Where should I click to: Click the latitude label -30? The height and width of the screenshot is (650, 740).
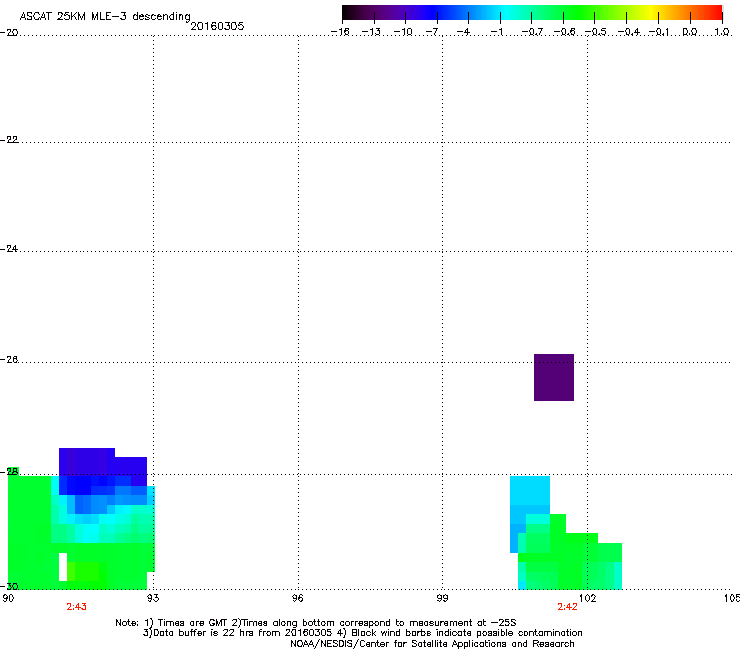coord(9,586)
